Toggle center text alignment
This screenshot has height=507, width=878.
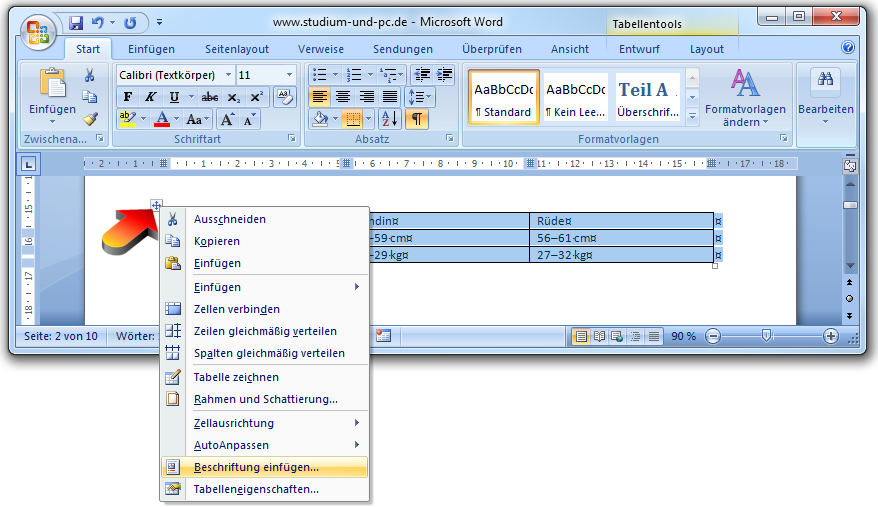coord(343,97)
